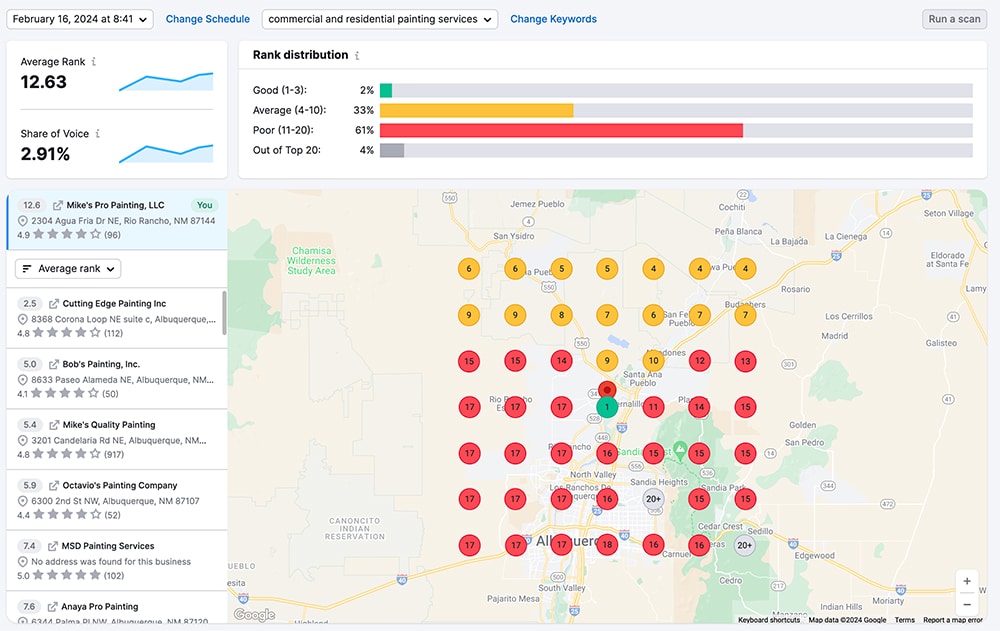Click the red Poor rank distribution bar
The image size is (1000, 631).
pos(560,129)
